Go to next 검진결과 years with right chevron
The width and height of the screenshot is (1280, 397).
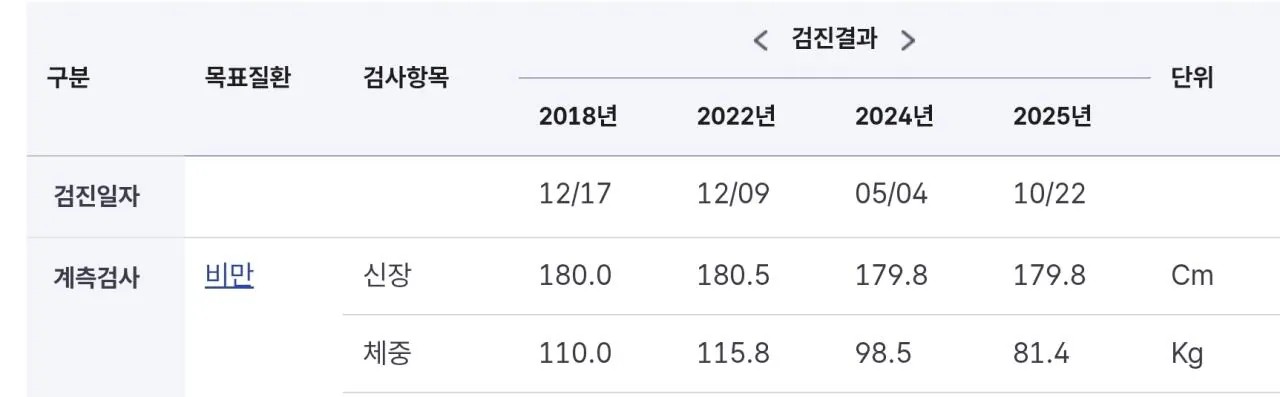coord(908,41)
